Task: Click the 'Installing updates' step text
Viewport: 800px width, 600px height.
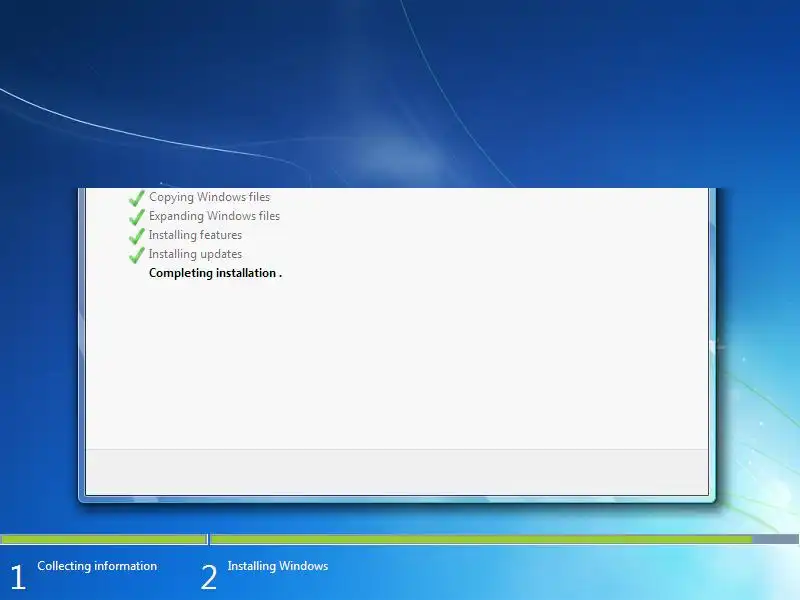Action: 195,254
